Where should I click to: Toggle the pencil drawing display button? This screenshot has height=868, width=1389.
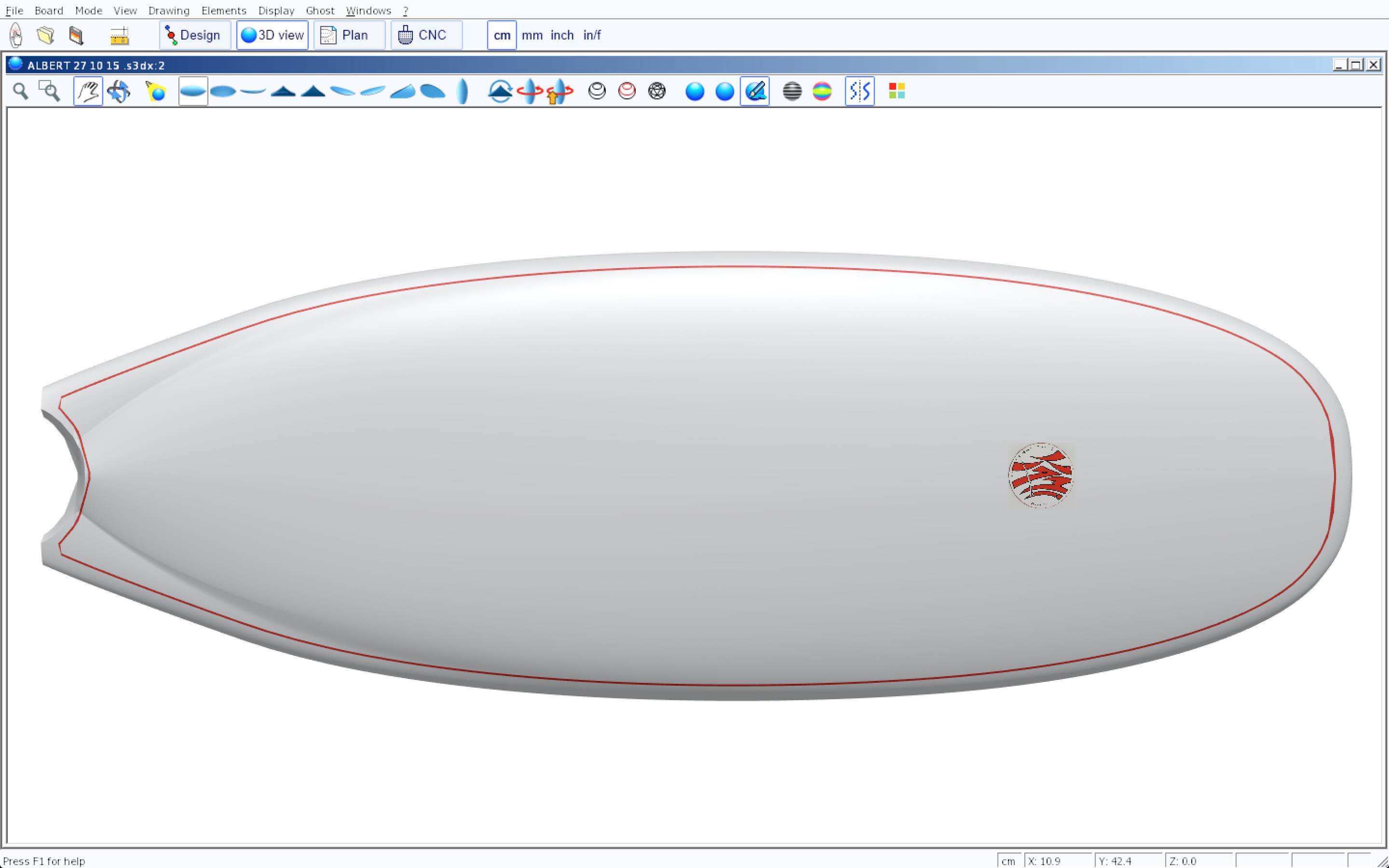click(x=755, y=91)
